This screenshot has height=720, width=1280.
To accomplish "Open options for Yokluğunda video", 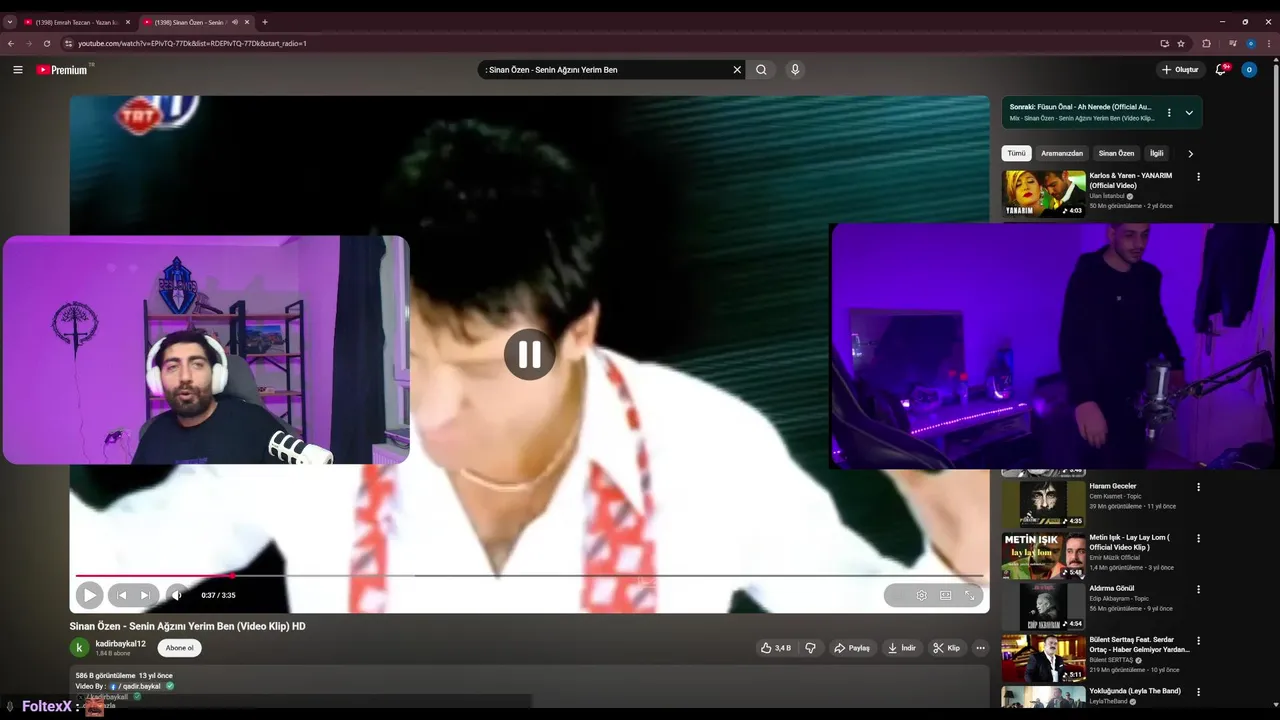I will click(1198, 692).
